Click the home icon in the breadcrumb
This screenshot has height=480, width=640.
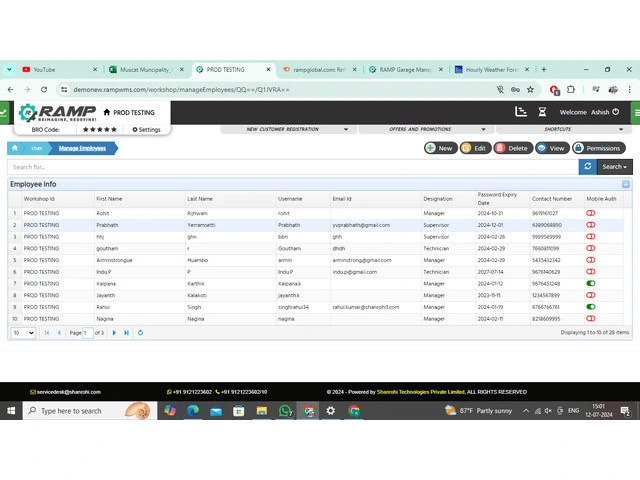[15, 148]
